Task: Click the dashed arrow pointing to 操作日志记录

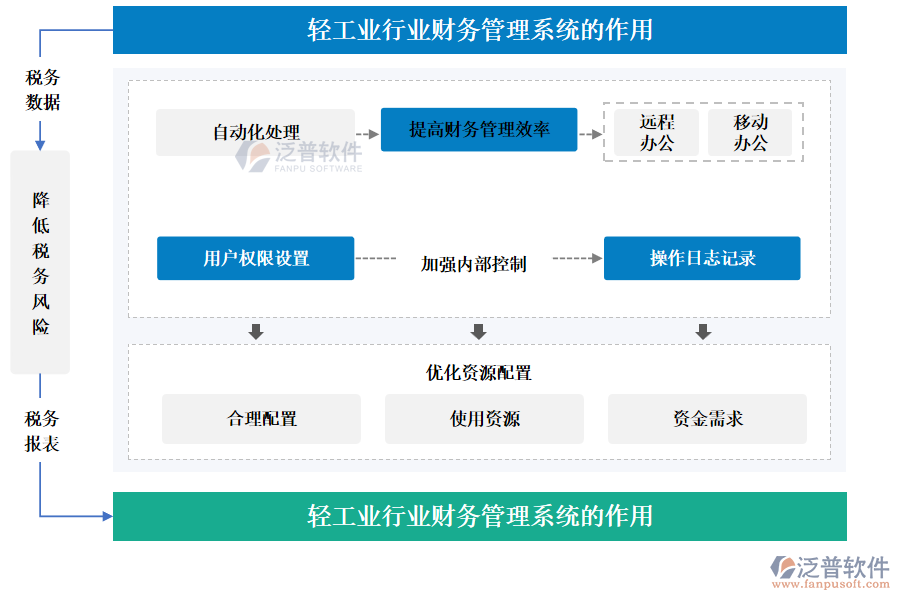Action: click(x=577, y=258)
